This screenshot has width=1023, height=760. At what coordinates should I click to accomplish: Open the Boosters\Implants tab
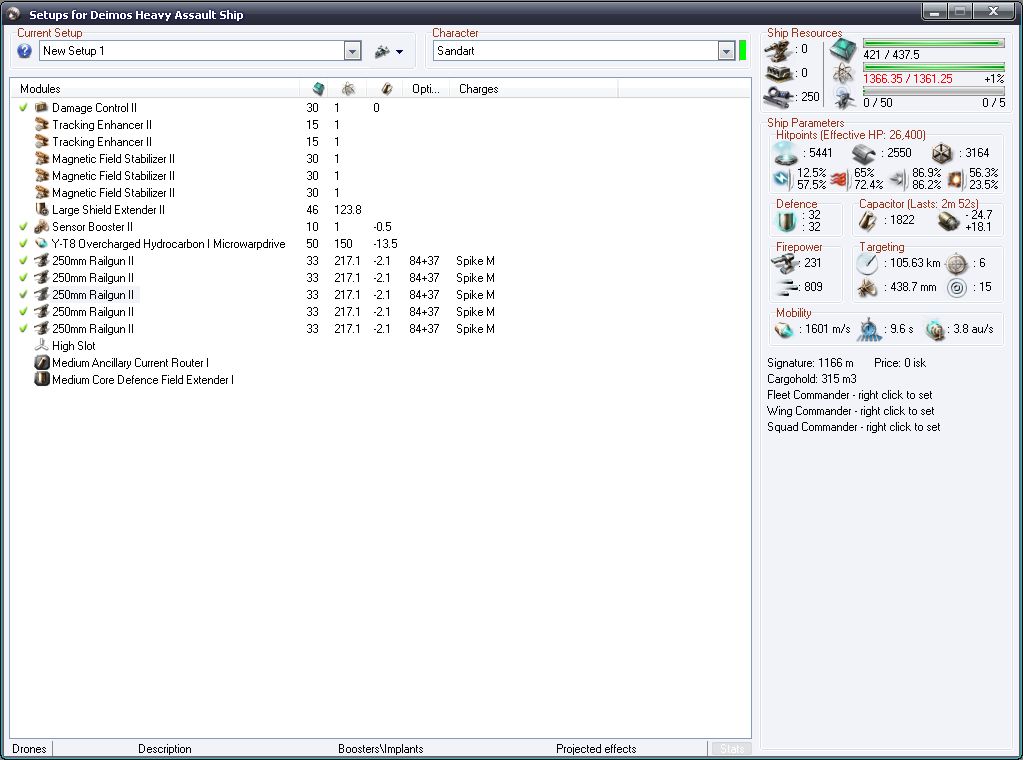click(380, 748)
